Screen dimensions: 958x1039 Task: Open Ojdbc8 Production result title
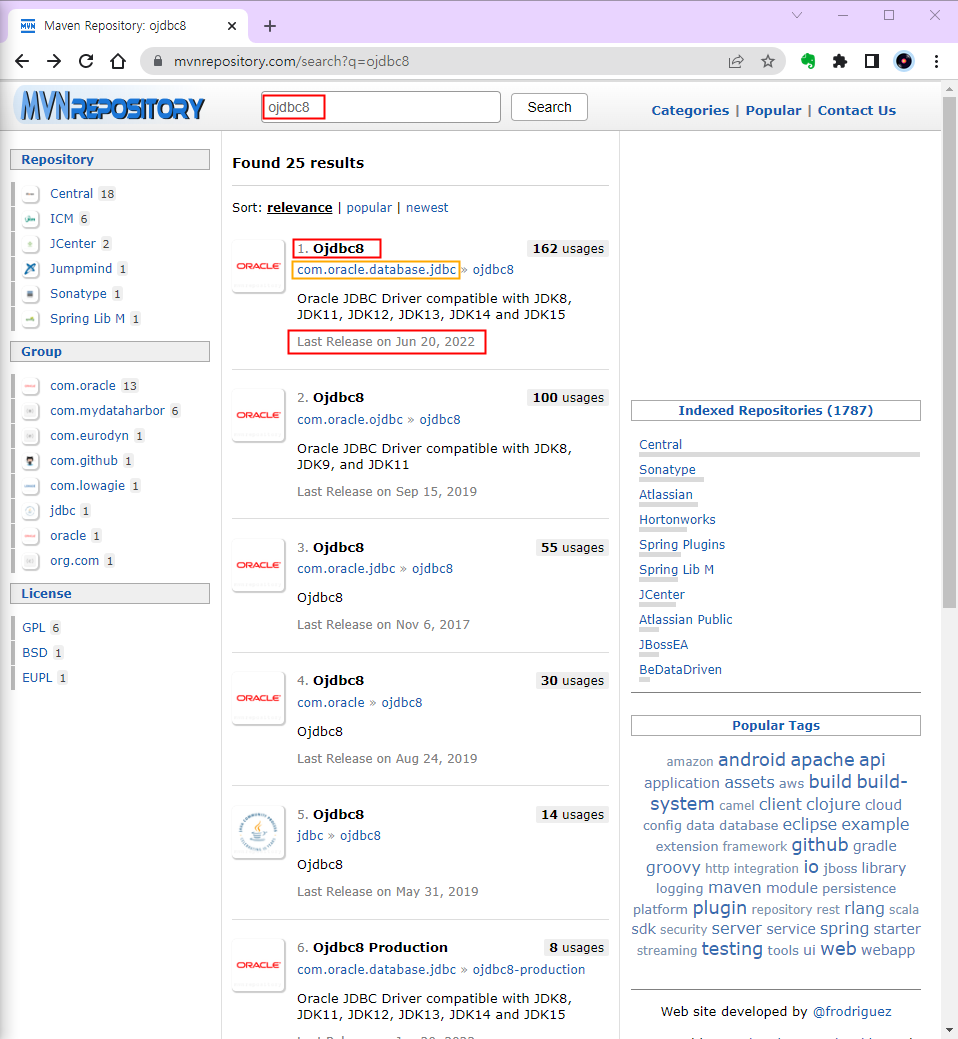(380, 948)
